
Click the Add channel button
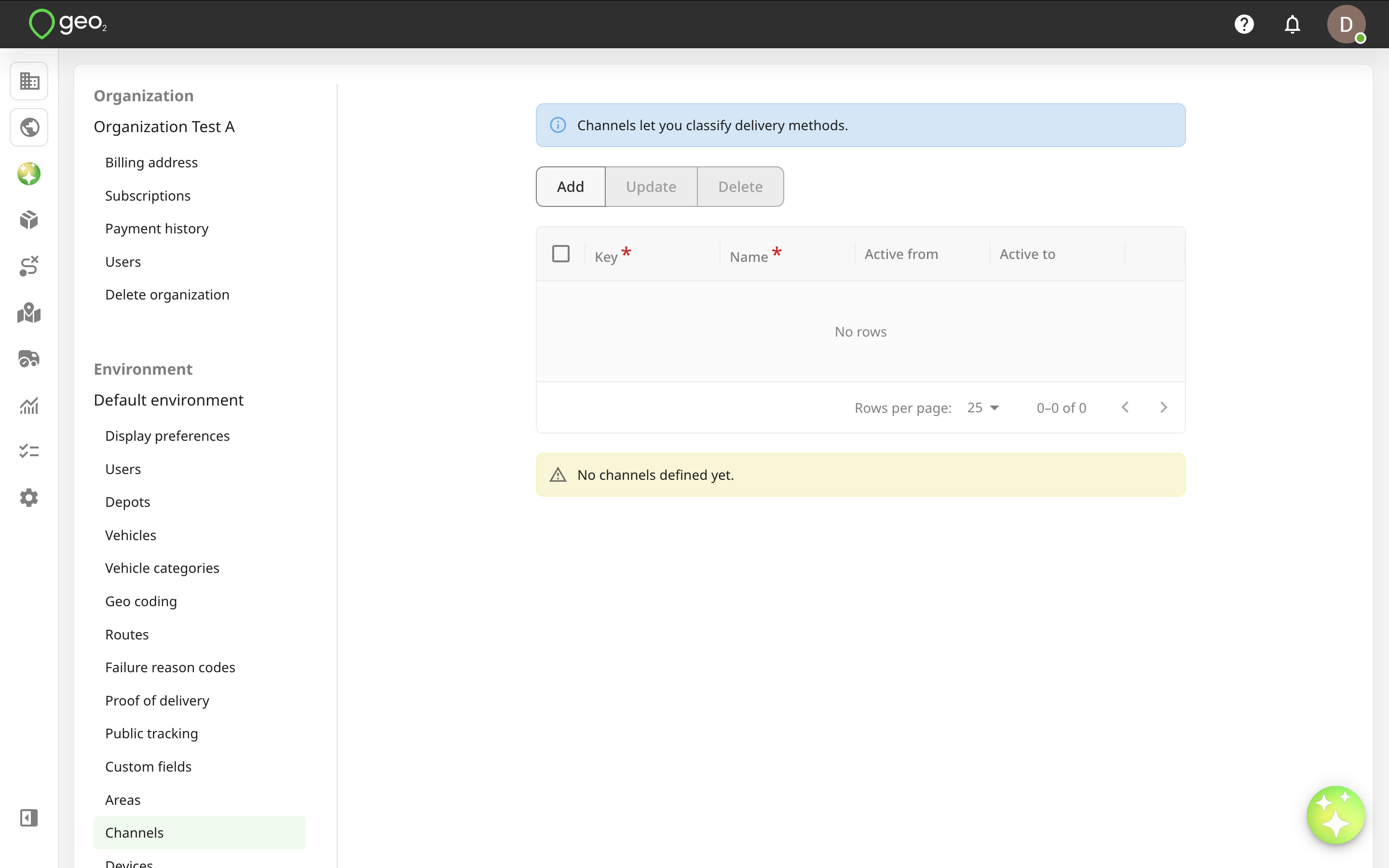(x=571, y=187)
